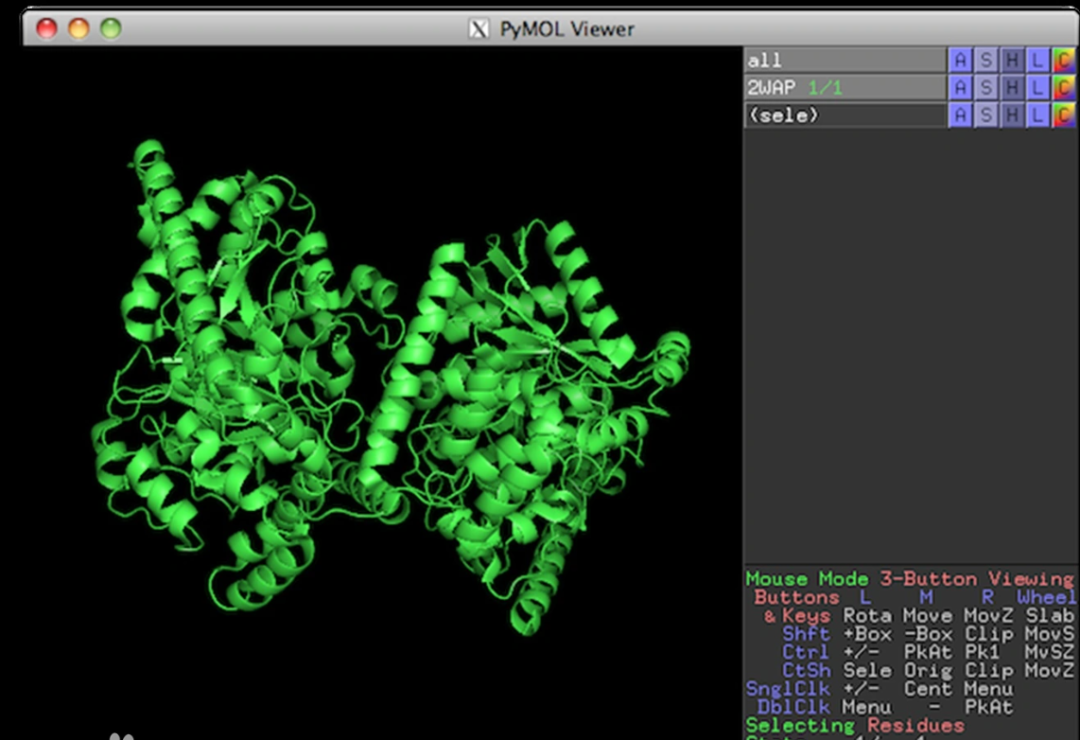Click the Wheel column header
Screen dimensions: 1080x740
pos(1046,597)
